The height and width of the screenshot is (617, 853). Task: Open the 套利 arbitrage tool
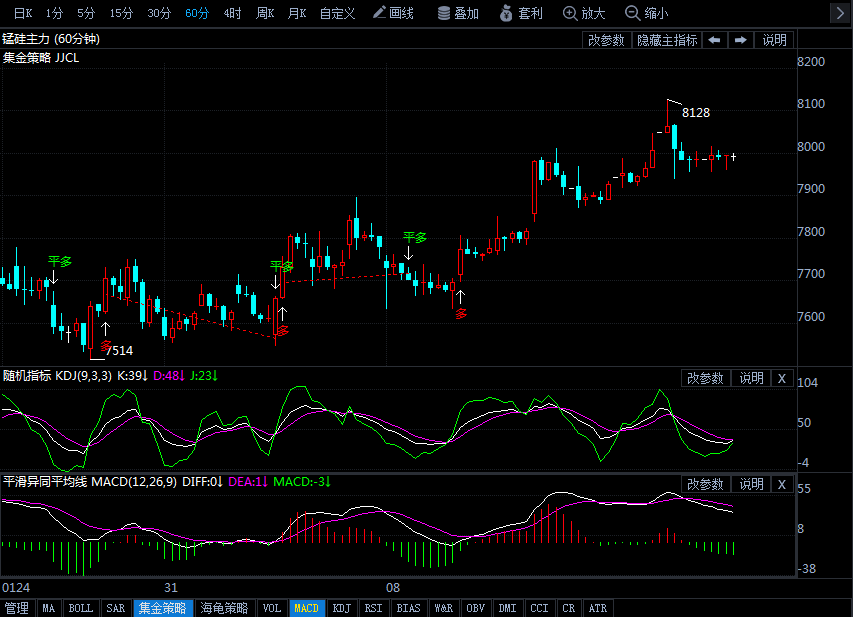pyautogui.click(x=521, y=13)
